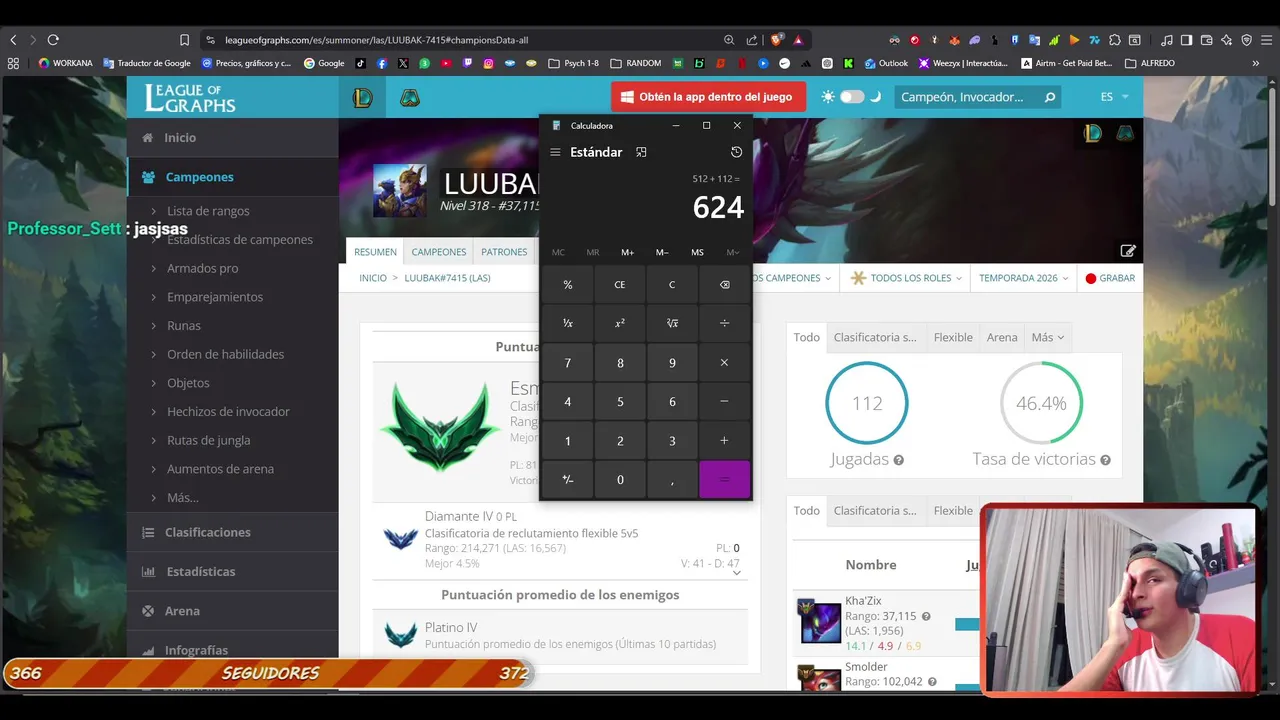Select Clasificatoria s... tab above Jugadas
This screenshot has width=1280, height=720.
[875, 337]
